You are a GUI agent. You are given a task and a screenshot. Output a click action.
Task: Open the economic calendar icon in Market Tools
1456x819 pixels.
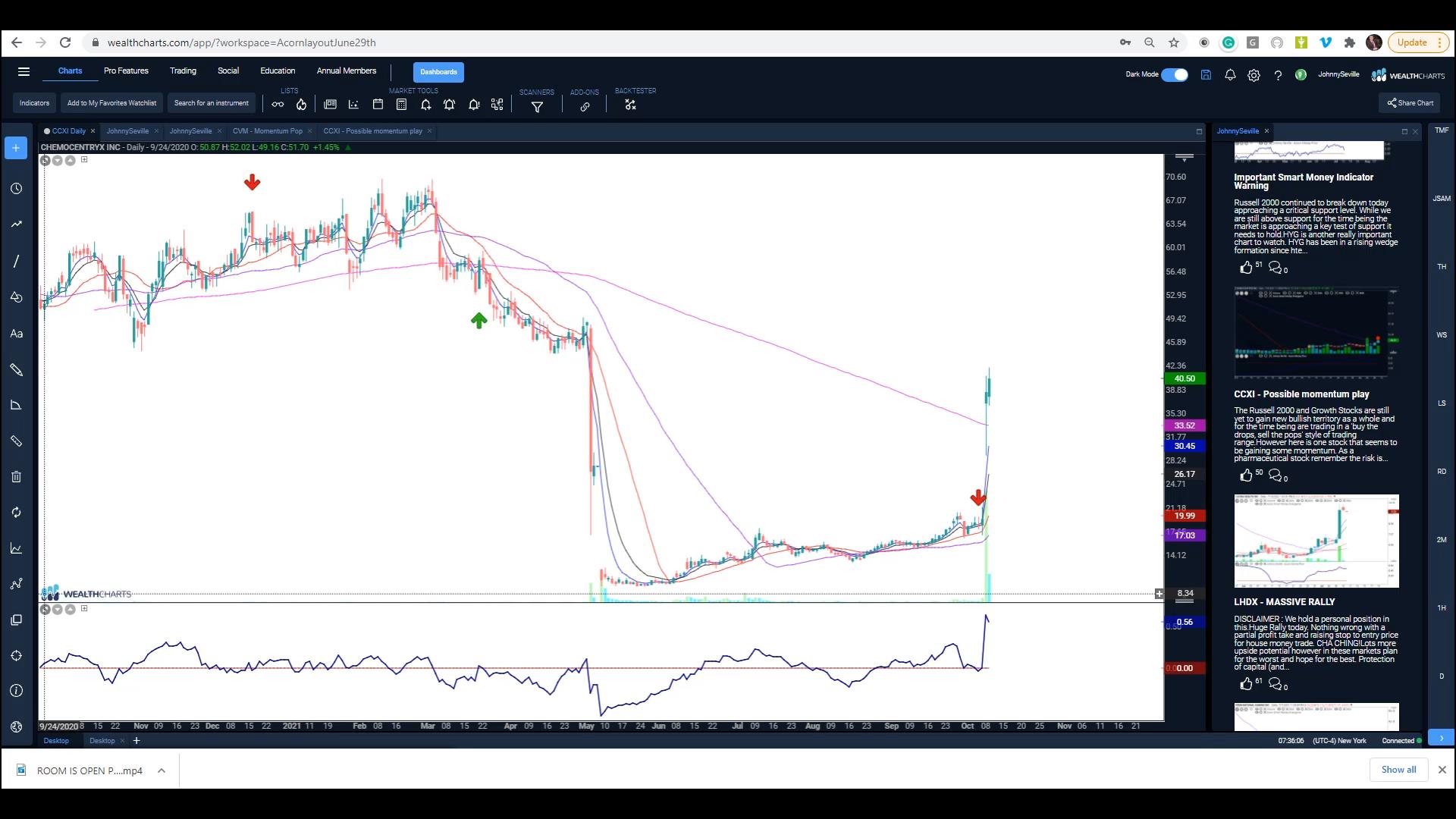(x=378, y=105)
